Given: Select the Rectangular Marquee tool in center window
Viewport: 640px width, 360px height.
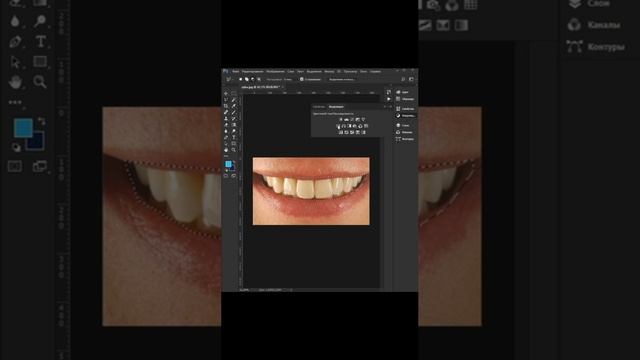Looking at the screenshot, I should pyautogui.click(x=234, y=93).
